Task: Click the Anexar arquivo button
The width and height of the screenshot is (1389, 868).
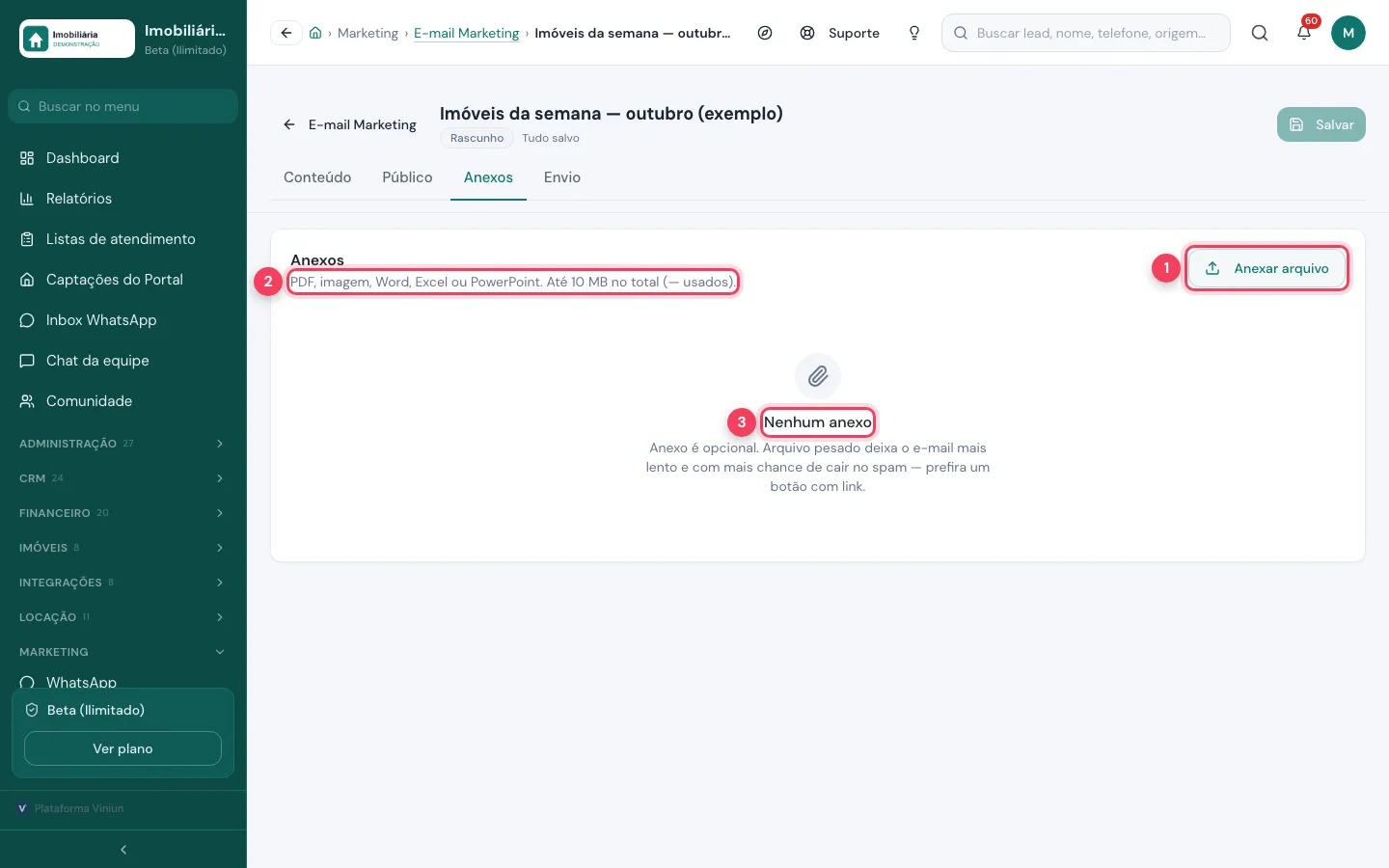Action: [1266, 268]
